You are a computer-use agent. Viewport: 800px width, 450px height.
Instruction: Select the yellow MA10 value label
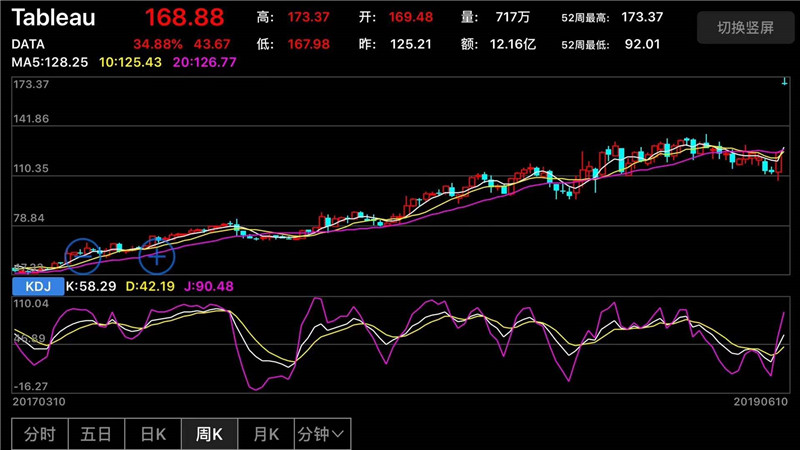132,62
